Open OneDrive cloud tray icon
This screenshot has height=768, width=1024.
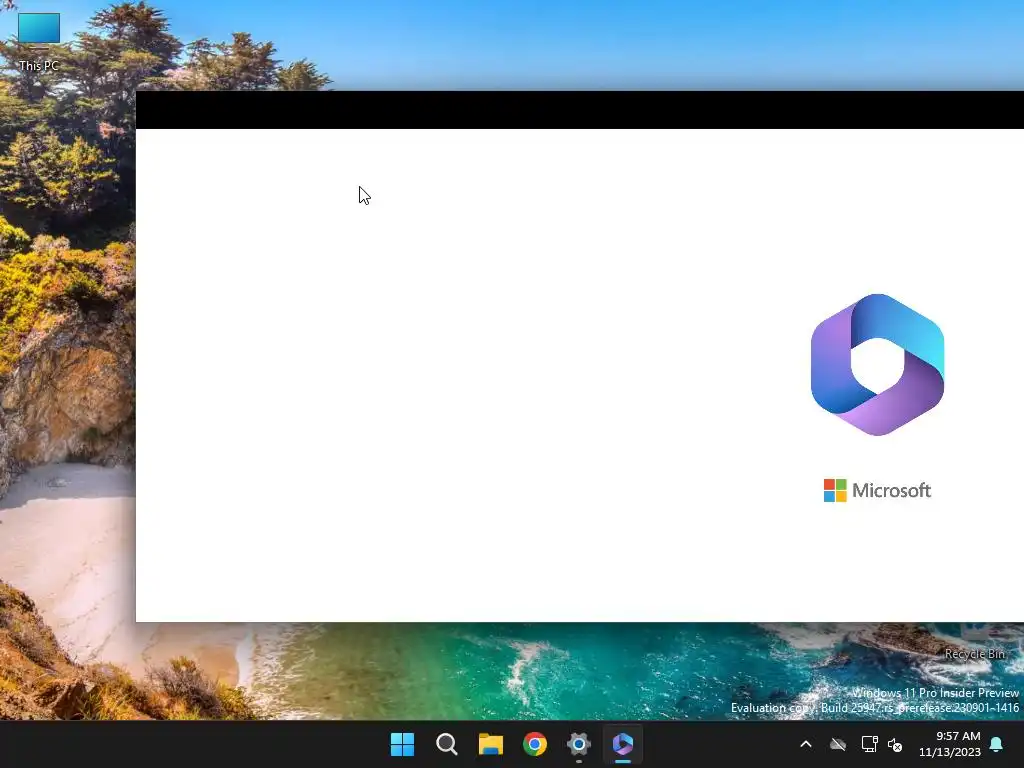(838, 744)
